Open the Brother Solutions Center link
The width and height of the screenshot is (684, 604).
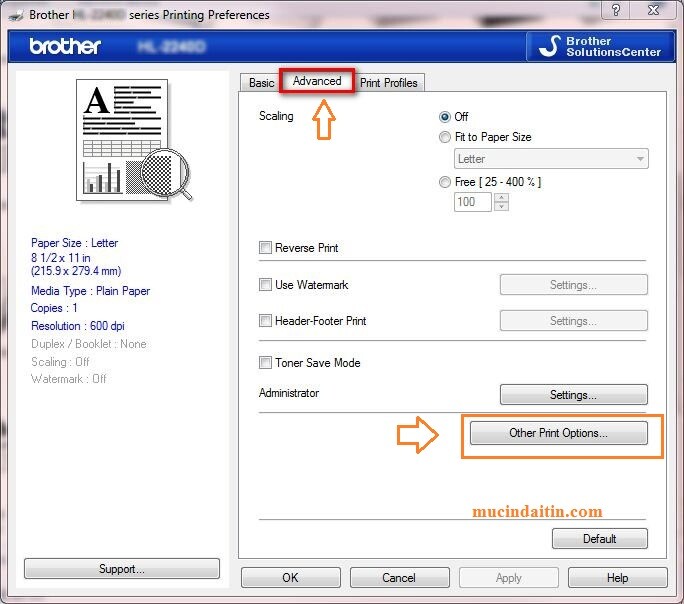point(601,46)
